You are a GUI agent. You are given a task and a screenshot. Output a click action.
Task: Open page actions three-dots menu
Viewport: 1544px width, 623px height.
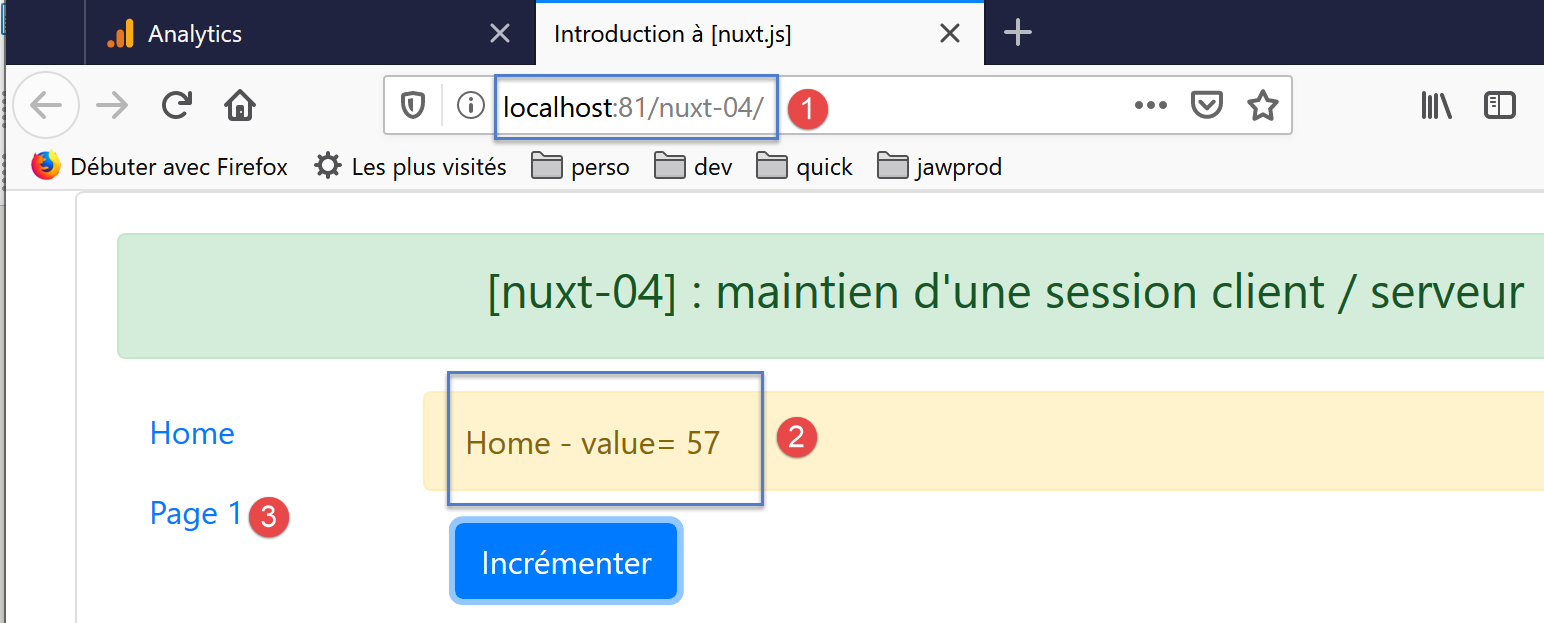pyautogui.click(x=1151, y=105)
